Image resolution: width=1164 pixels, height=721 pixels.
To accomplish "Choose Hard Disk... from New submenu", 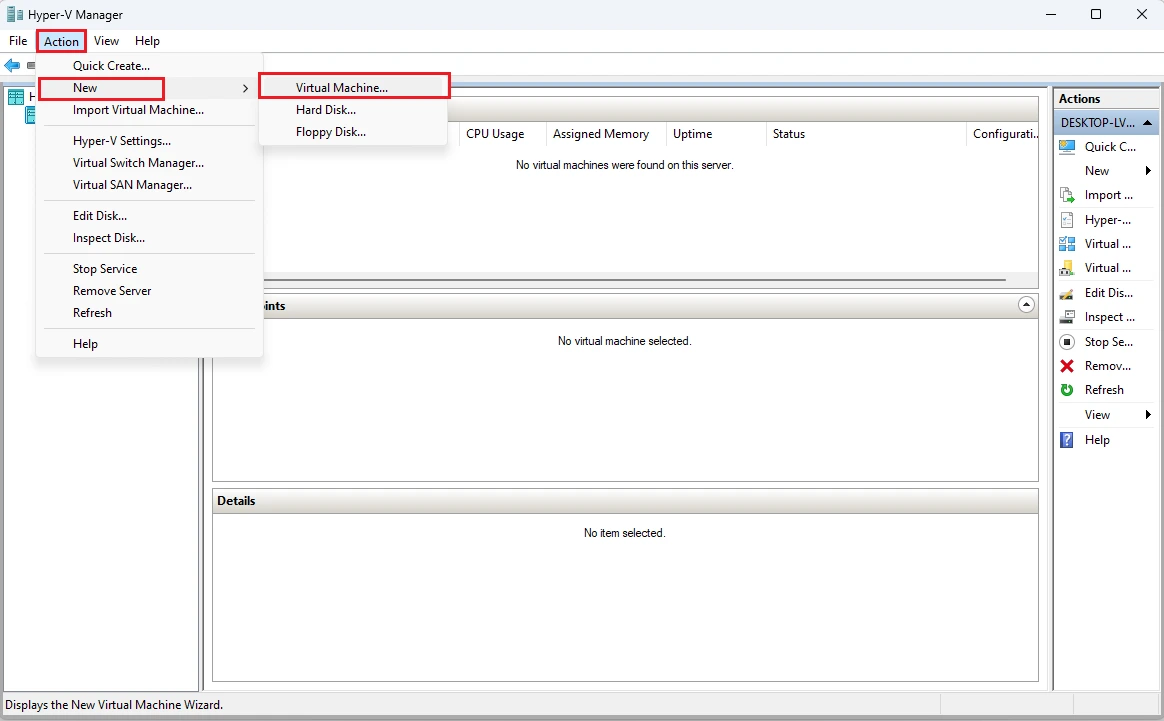I will 353,110.
